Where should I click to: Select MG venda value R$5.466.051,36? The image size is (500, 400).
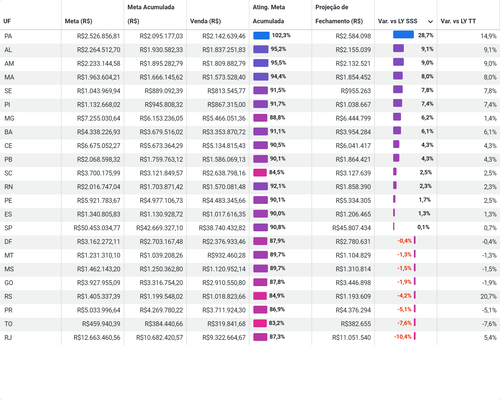pyautogui.click(x=224, y=118)
